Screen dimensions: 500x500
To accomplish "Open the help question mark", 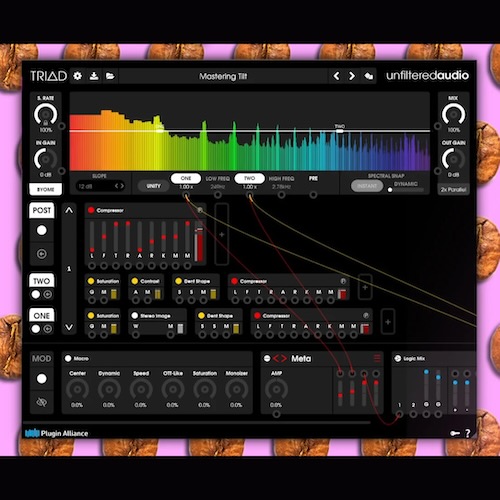I will pyautogui.click(x=468, y=433).
